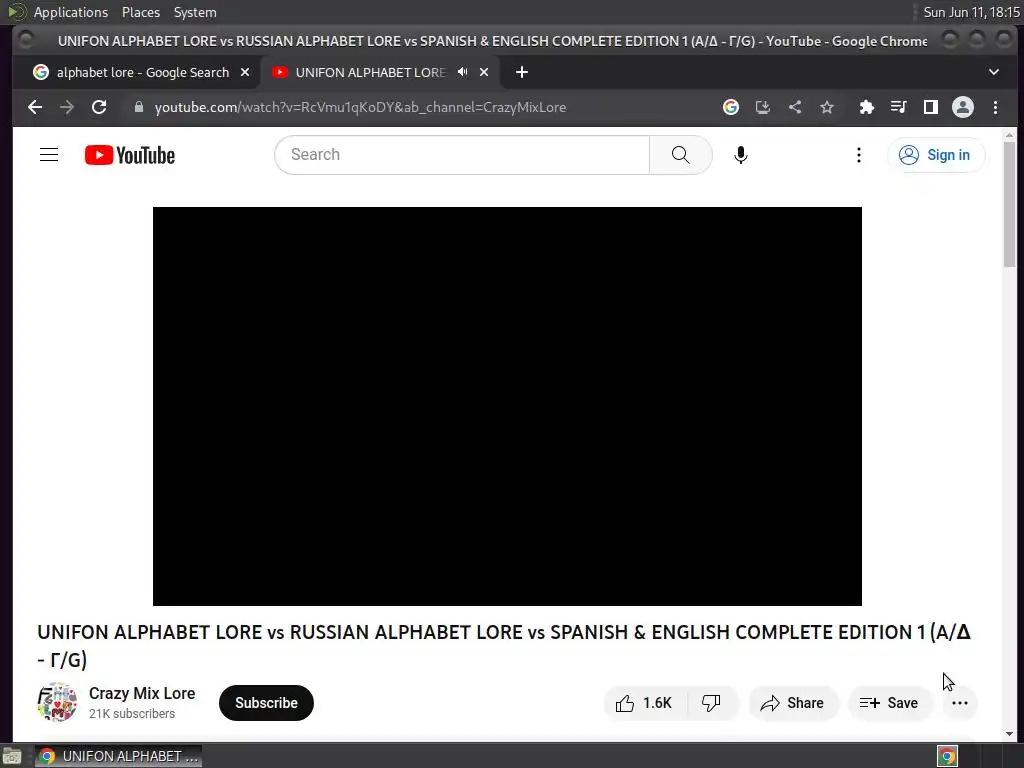
Task: Toggle the Chrome side panel
Action: (x=931, y=107)
